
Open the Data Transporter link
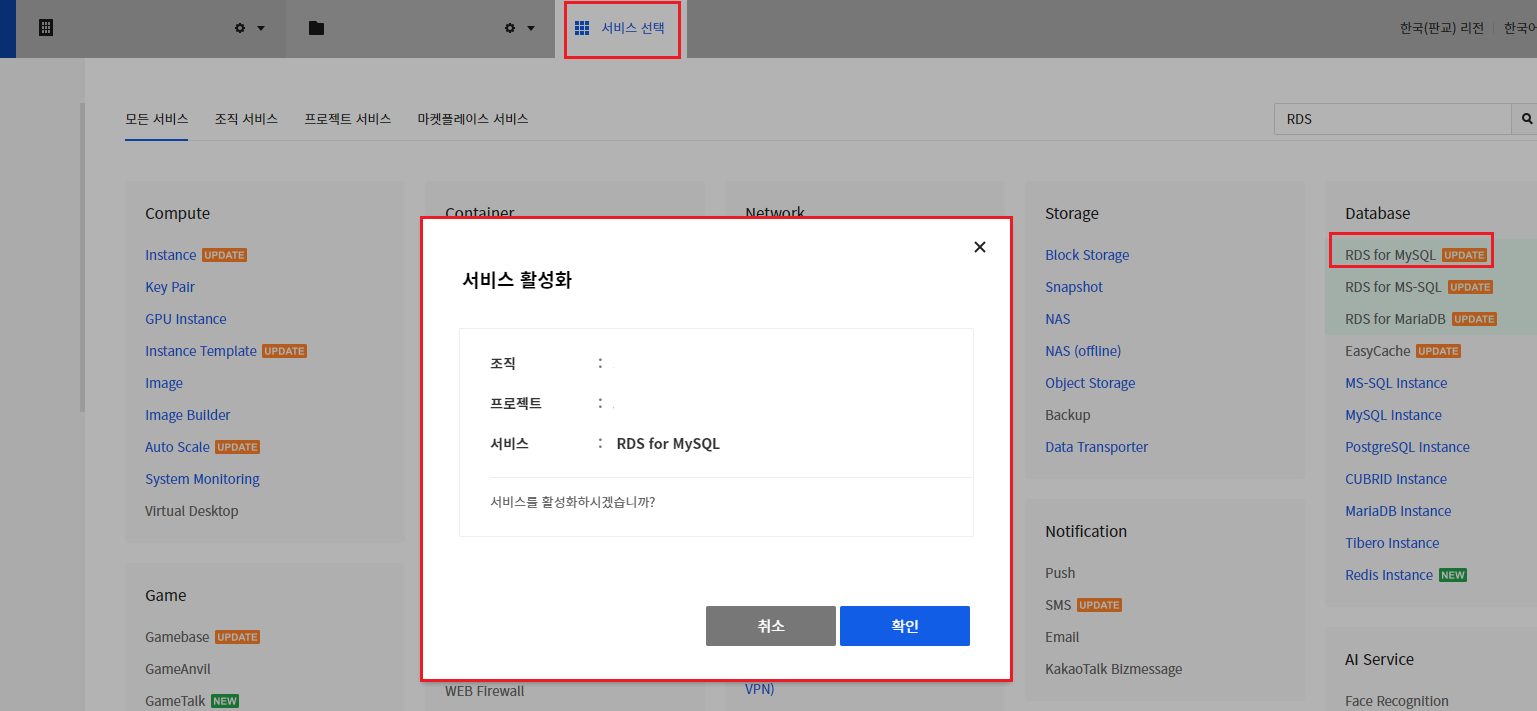click(x=1096, y=447)
